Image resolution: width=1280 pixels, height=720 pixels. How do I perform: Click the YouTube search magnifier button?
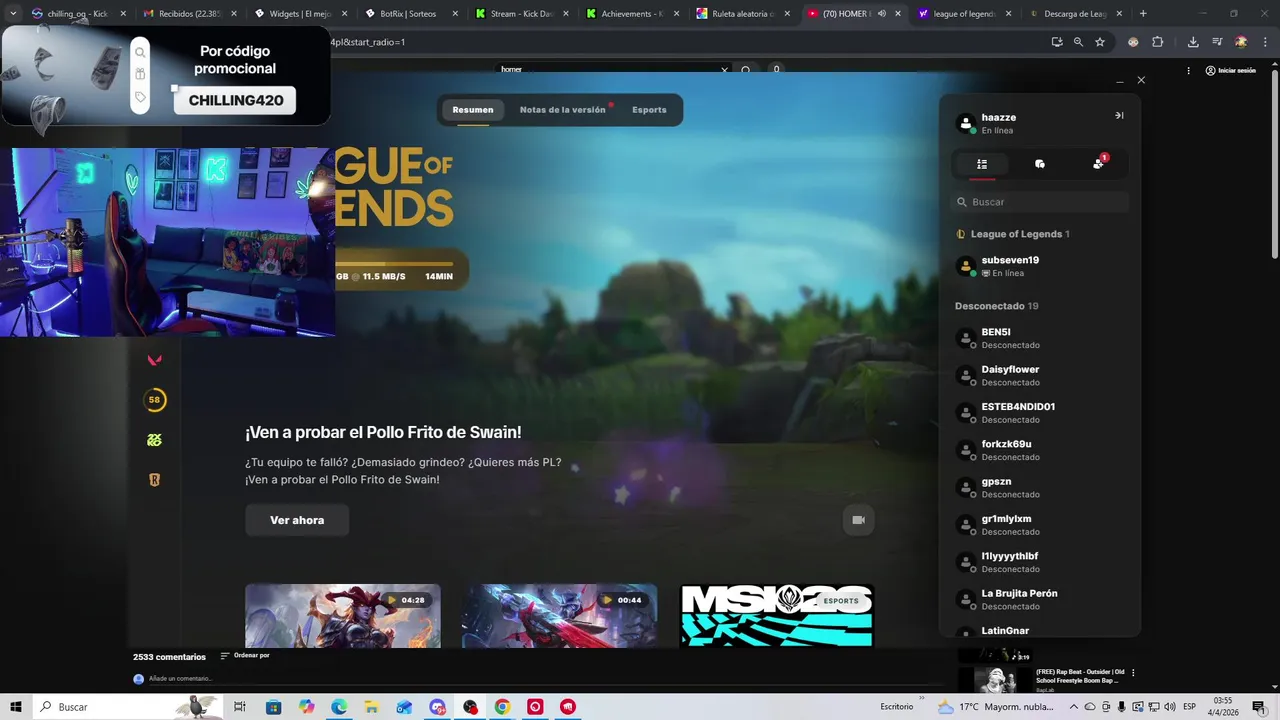coord(746,70)
